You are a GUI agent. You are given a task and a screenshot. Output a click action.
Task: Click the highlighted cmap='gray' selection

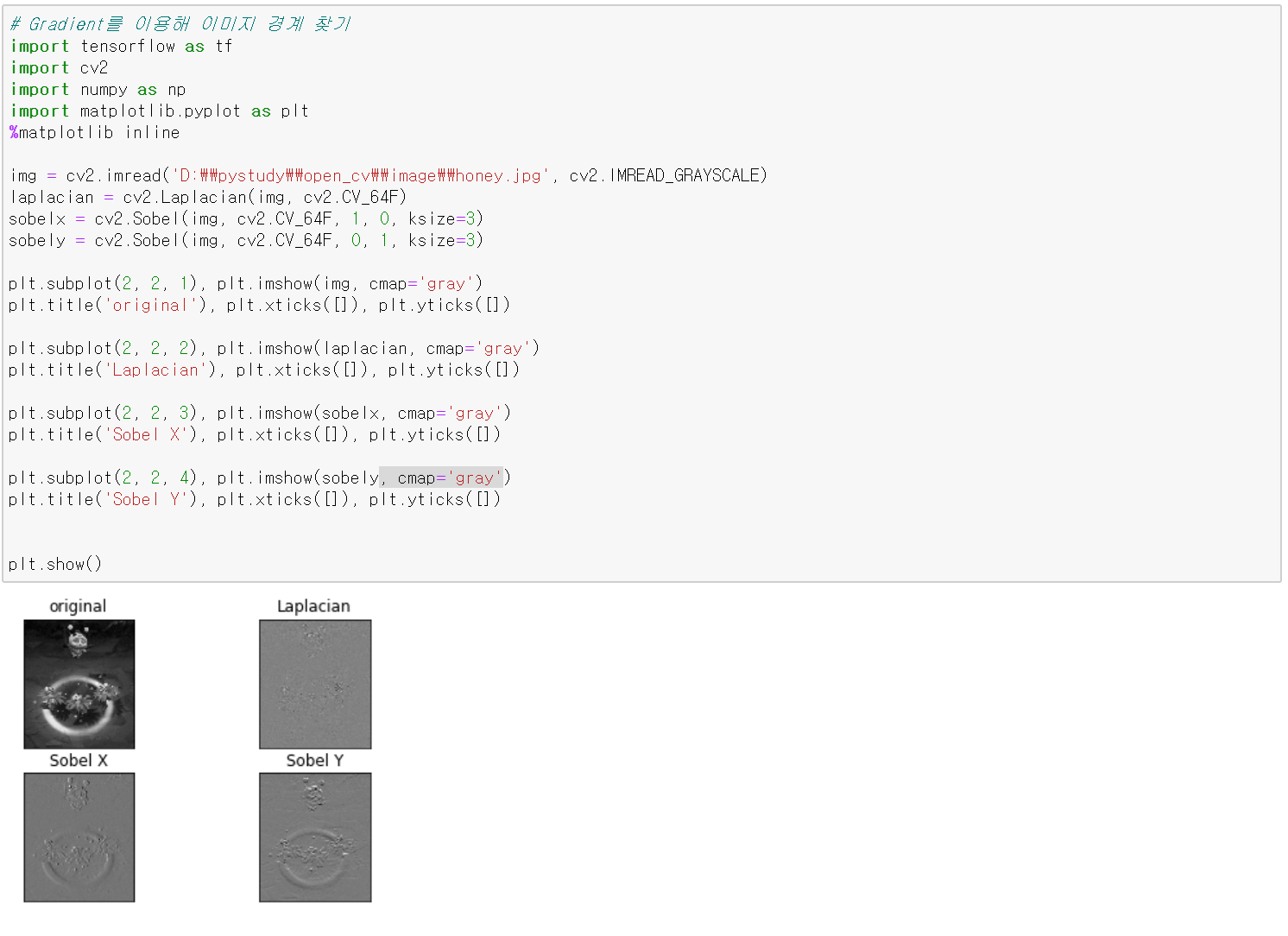pos(441,478)
